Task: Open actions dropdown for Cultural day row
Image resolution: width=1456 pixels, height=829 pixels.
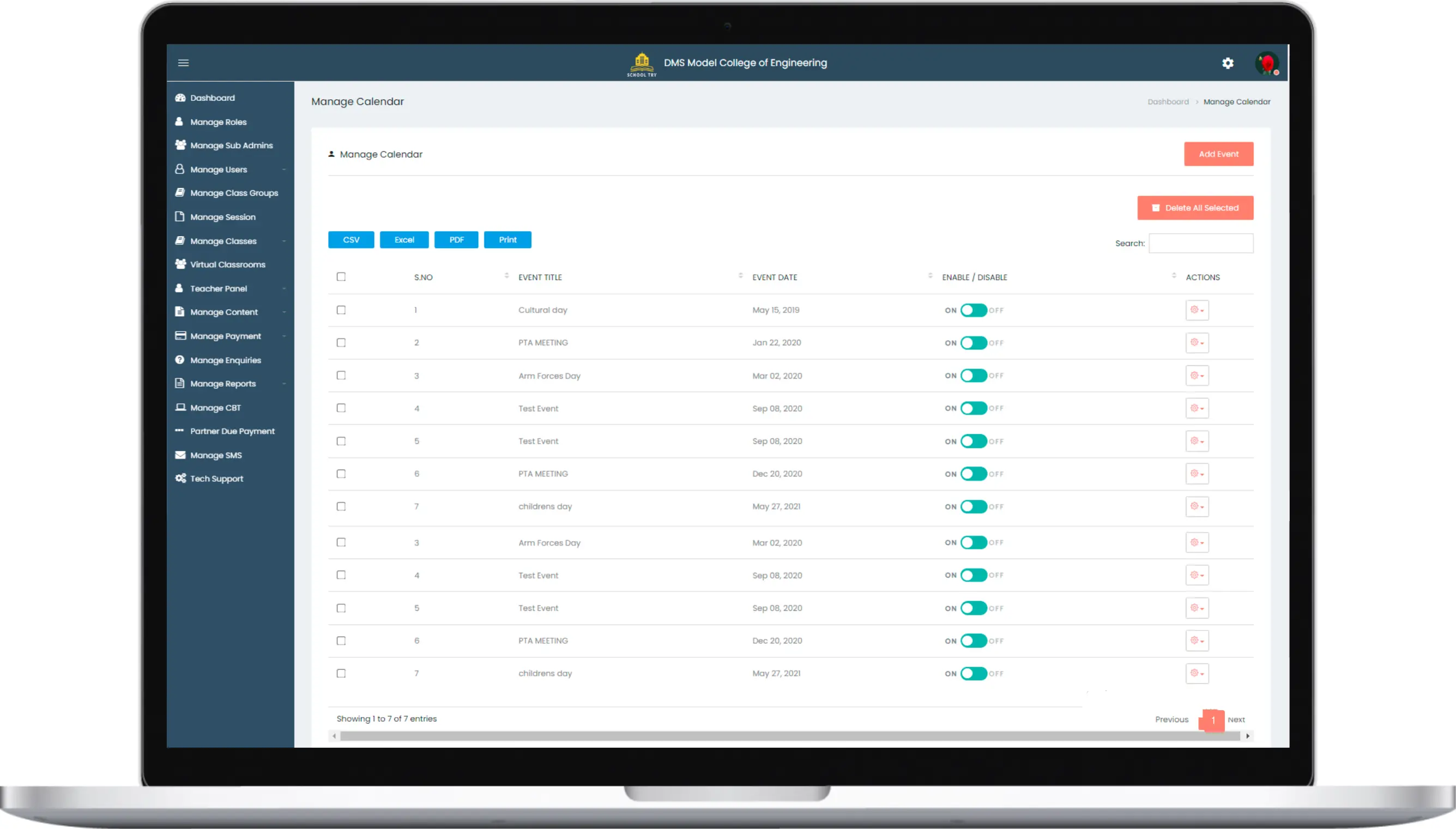Action: (1197, 310)
